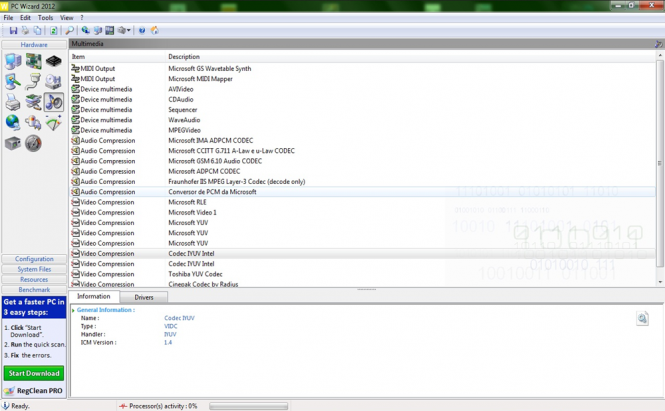Switch to the Drivers tab
Image resolution: width=665 pixels, height=411 pixels.
pyautogui.click(x=144, y=297)
